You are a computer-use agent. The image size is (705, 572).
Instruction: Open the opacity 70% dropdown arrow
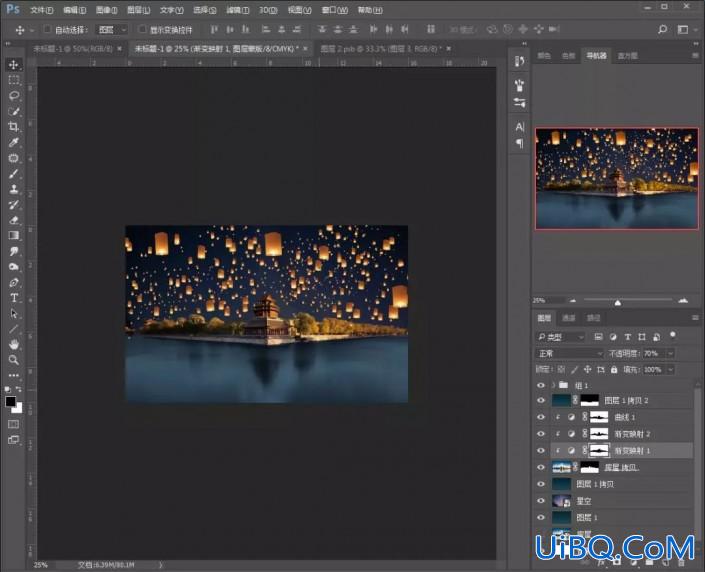670,353
